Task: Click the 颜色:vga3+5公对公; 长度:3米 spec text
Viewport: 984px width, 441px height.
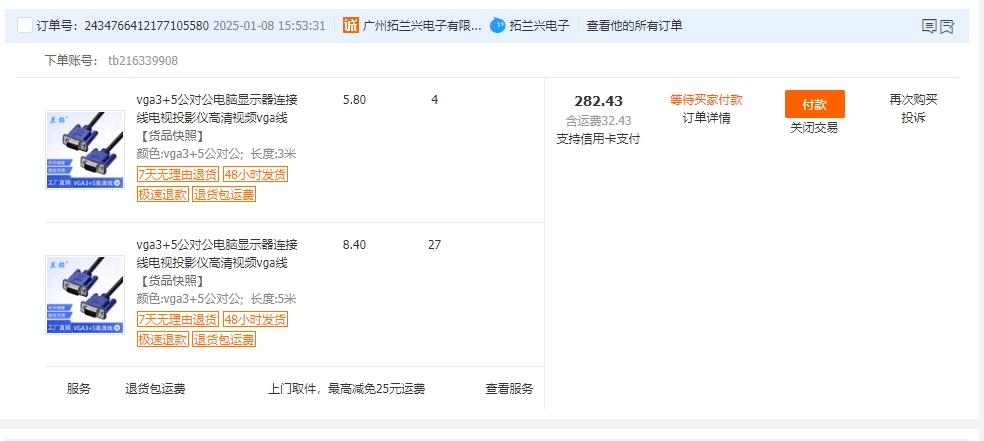Action: [217, 154]
